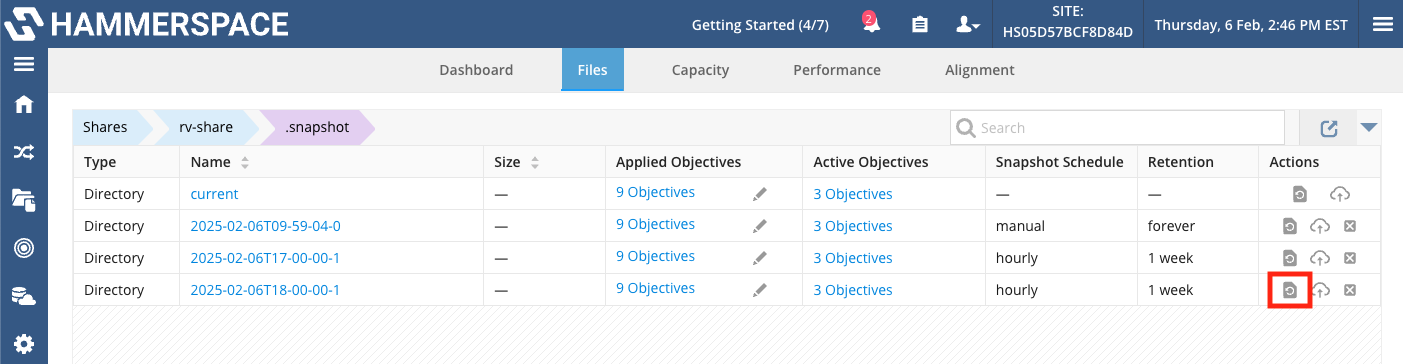Open 3 Objectives for manual snapshot
1403x364 pixels.
853,226
